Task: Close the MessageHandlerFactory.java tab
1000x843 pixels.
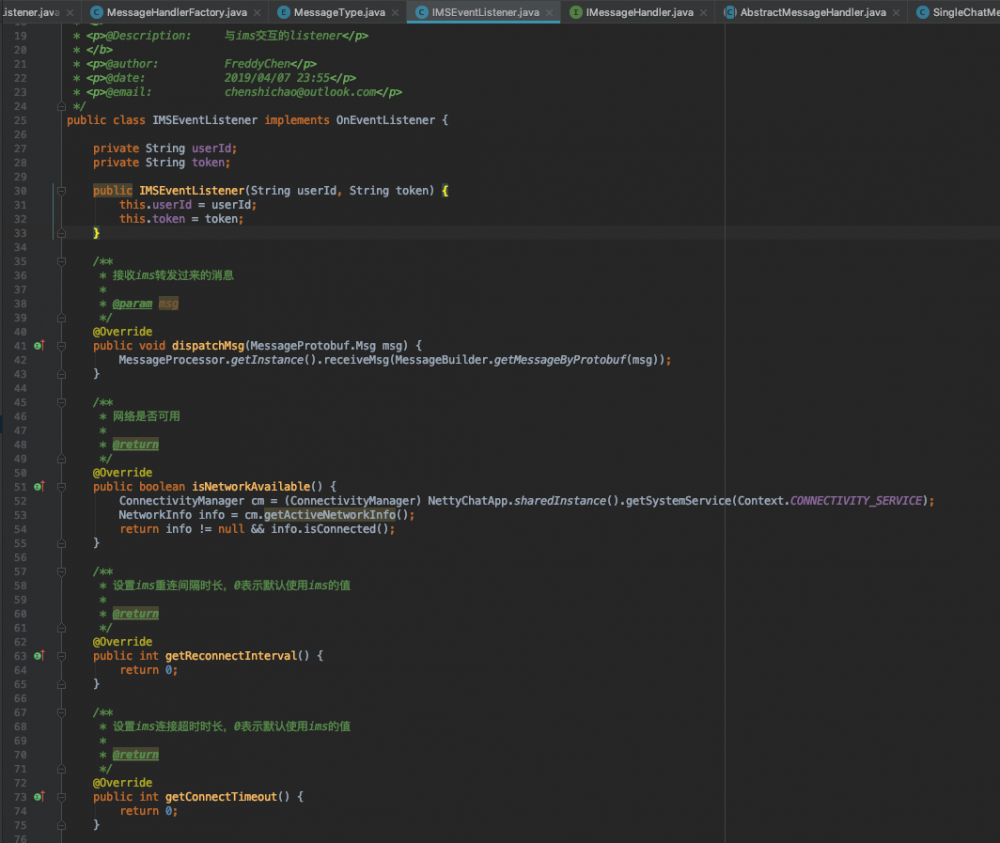Action: pyautogui.click(x=256, y=12)
